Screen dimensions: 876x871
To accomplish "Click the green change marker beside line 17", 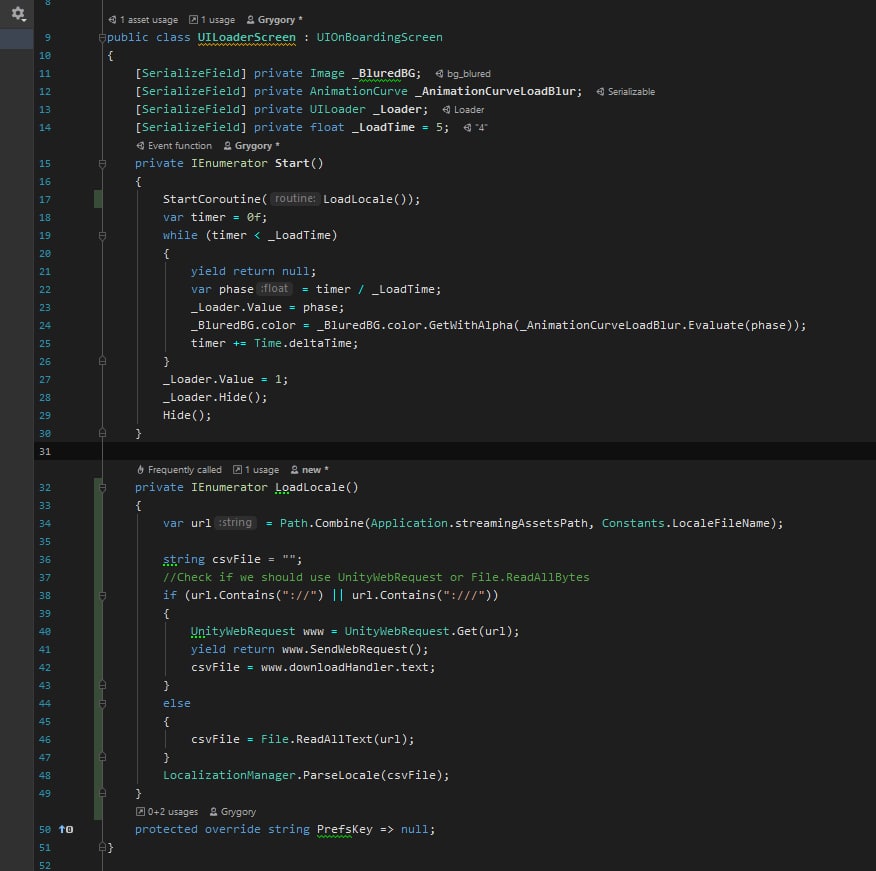I will pyautogui.click(x=98, y=199).
